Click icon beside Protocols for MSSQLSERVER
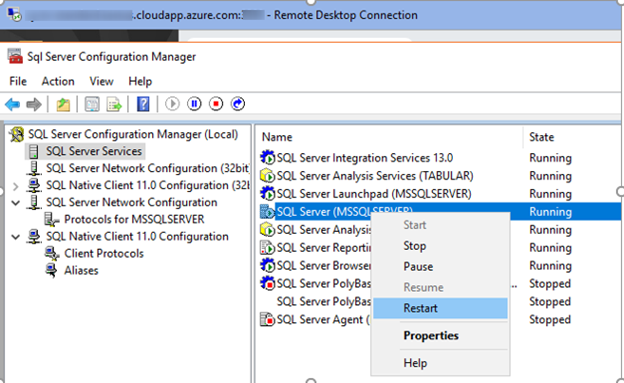Viewport: 624px width, 383px height. click(x=52, y=219)
